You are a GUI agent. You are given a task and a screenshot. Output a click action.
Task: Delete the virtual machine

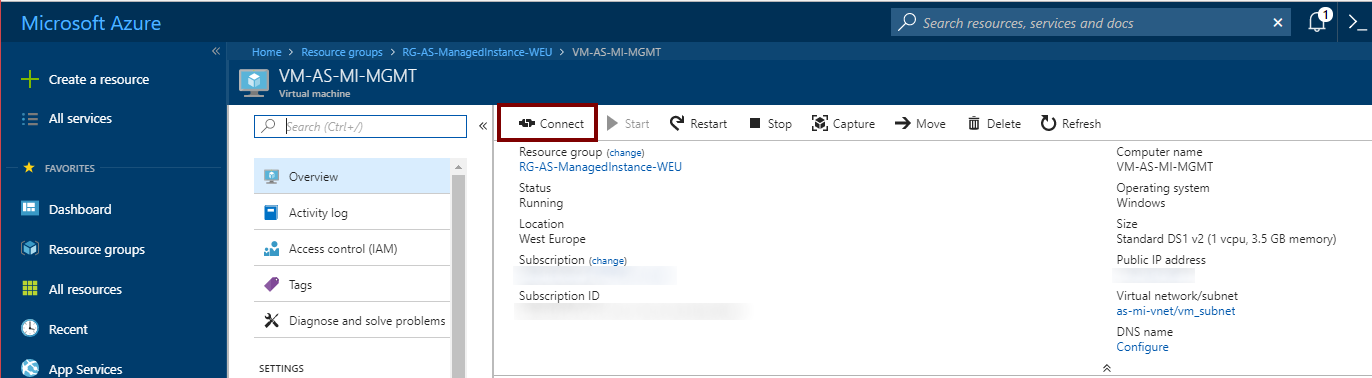[994, 124]
